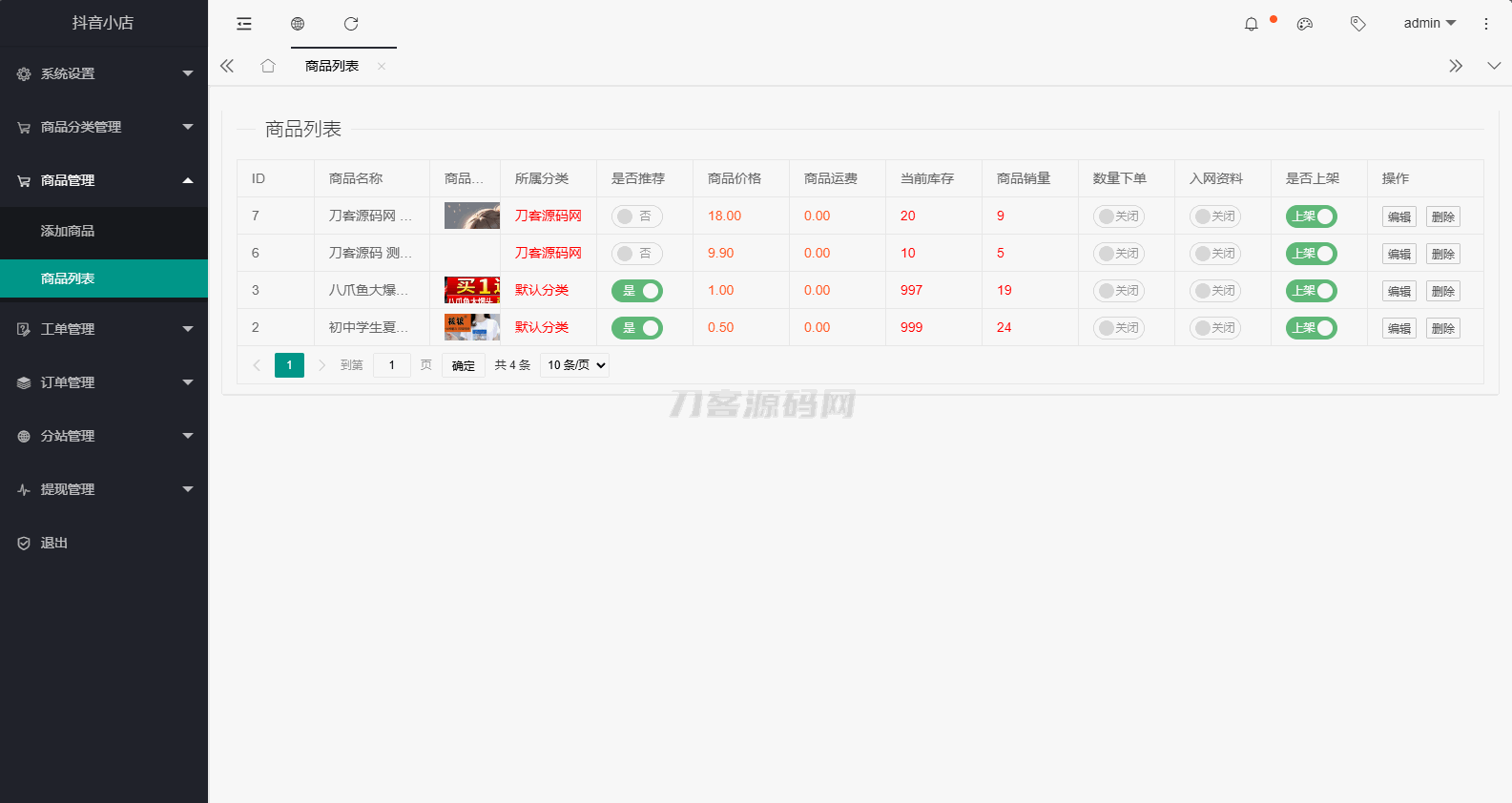Click the tag note icon in header

1358,24
